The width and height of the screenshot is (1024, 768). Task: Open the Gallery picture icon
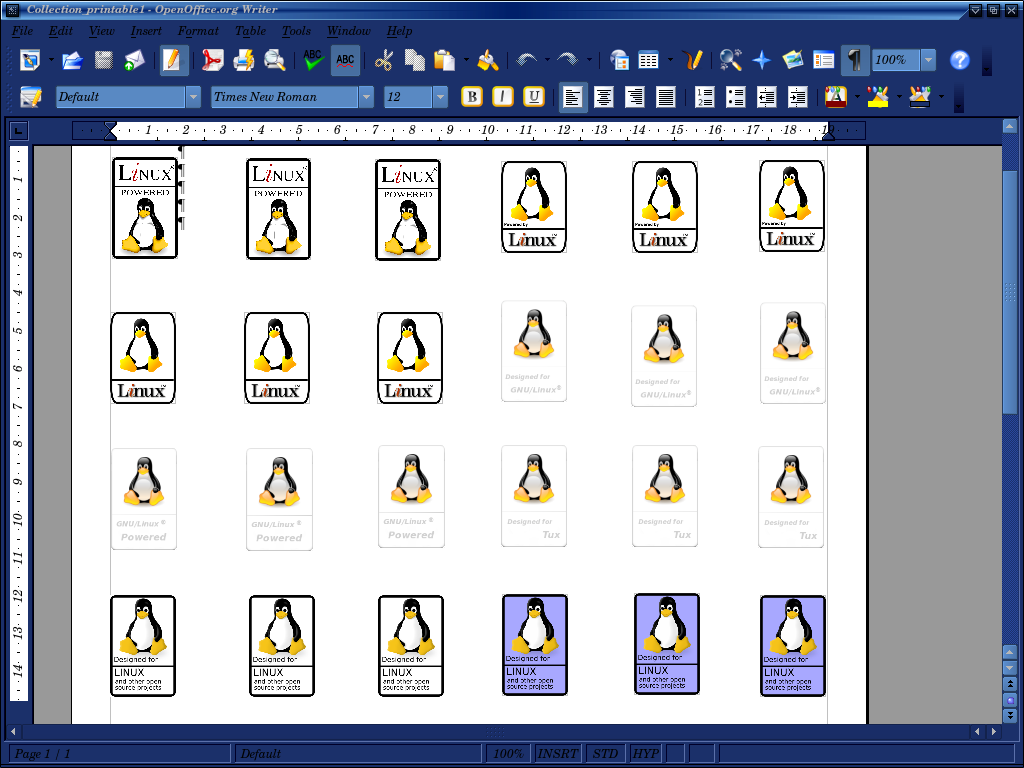pos(792,60)
